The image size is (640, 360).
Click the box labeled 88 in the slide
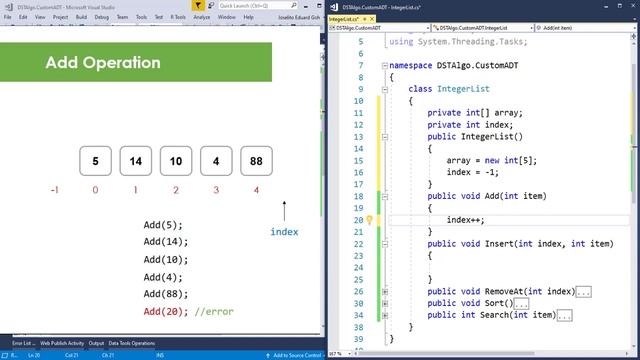256,161
